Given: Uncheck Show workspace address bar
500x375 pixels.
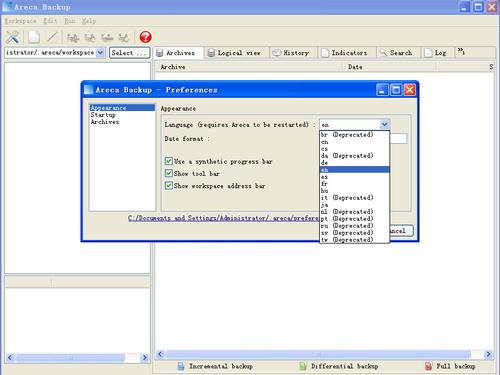Looking at the screenshot, I should (169, 185).
